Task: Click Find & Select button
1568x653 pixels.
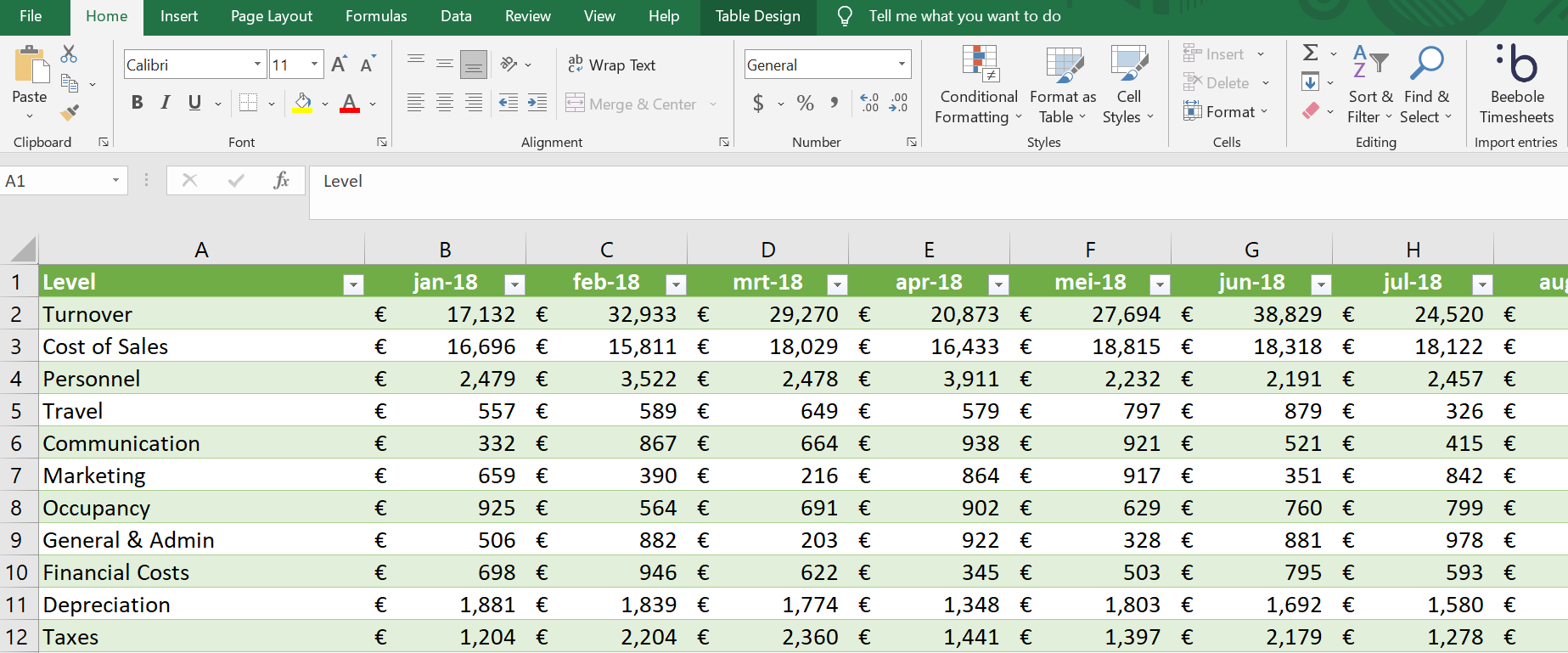Action: 1426,85
